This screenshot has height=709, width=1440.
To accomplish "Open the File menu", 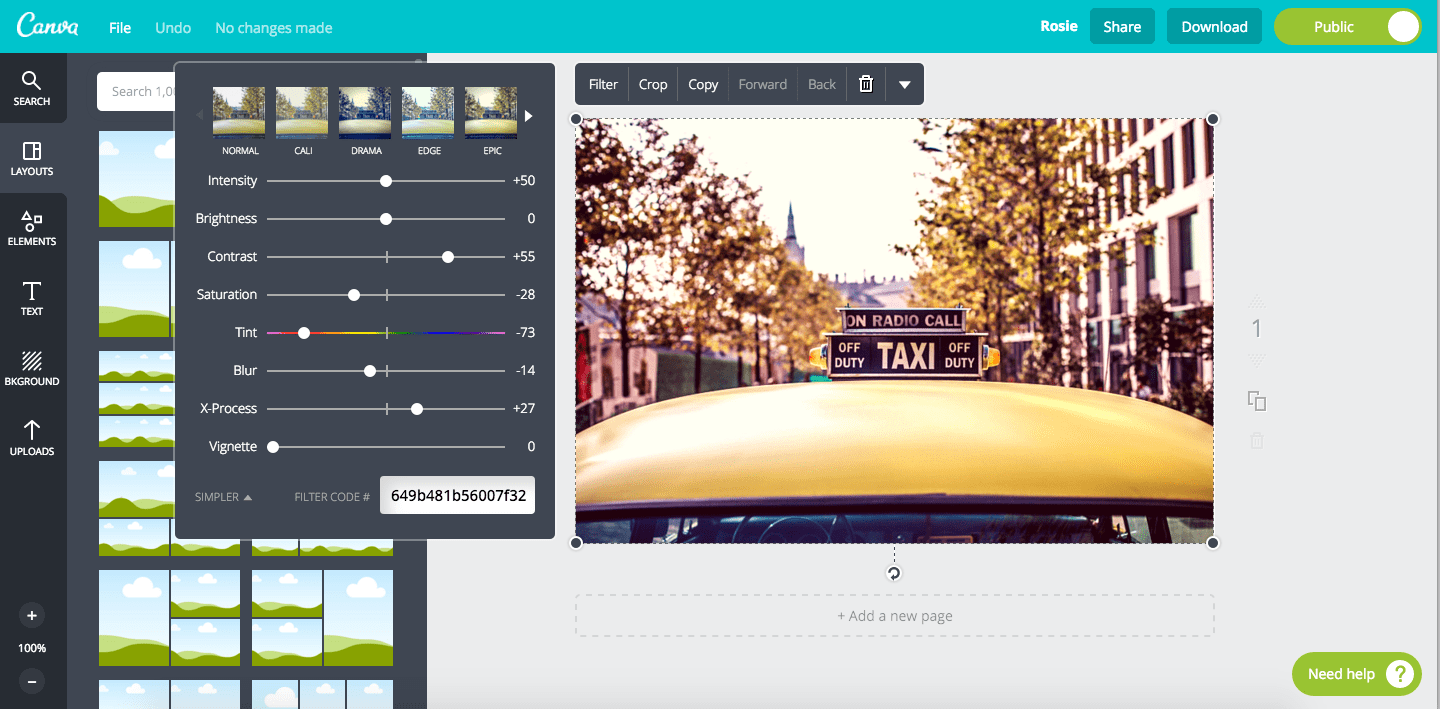I will tap(119, 27).
